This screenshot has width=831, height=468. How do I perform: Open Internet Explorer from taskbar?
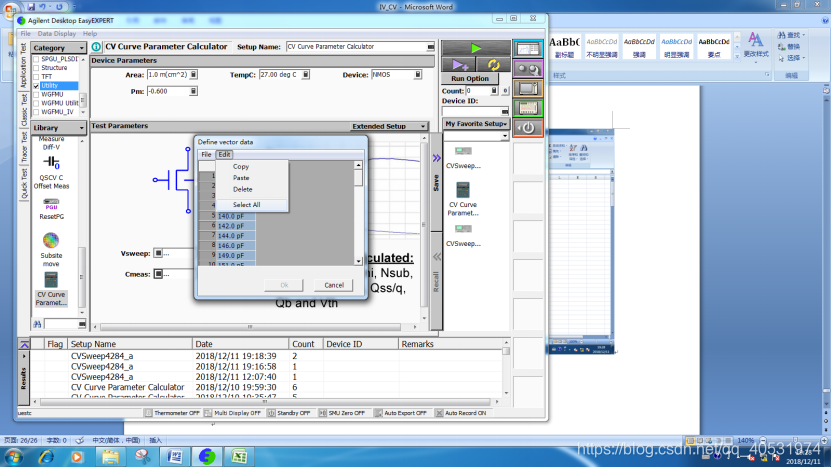pyautogui.click(x=46, y=456)
